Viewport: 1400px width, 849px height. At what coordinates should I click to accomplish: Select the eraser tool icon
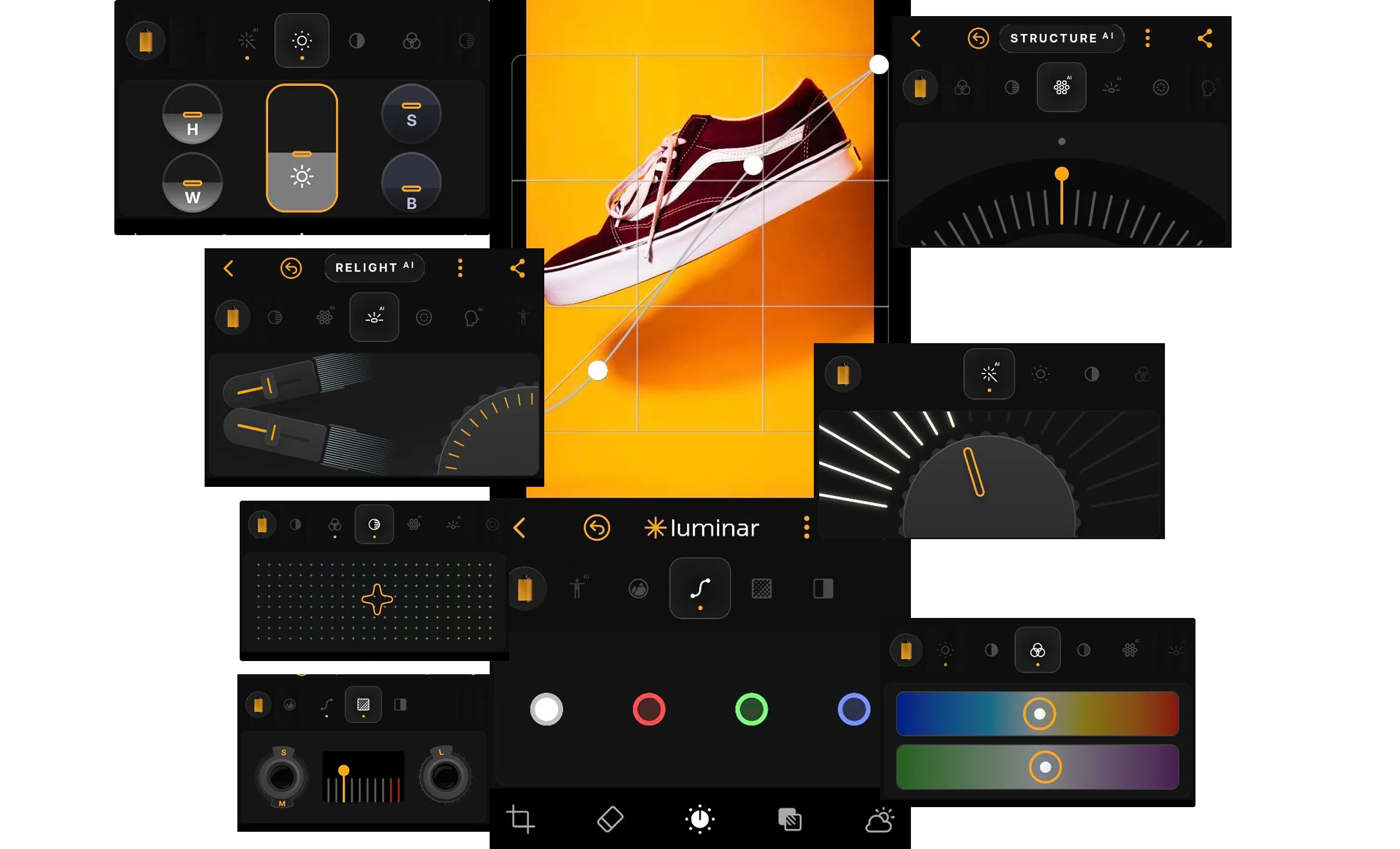610,819
